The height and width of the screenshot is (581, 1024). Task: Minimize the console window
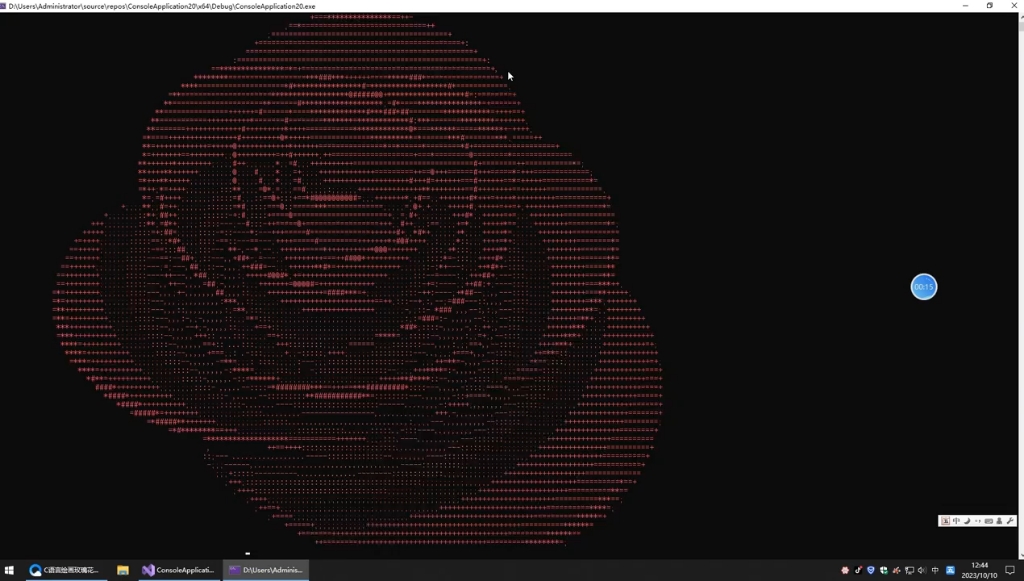[x=965, y=6]
